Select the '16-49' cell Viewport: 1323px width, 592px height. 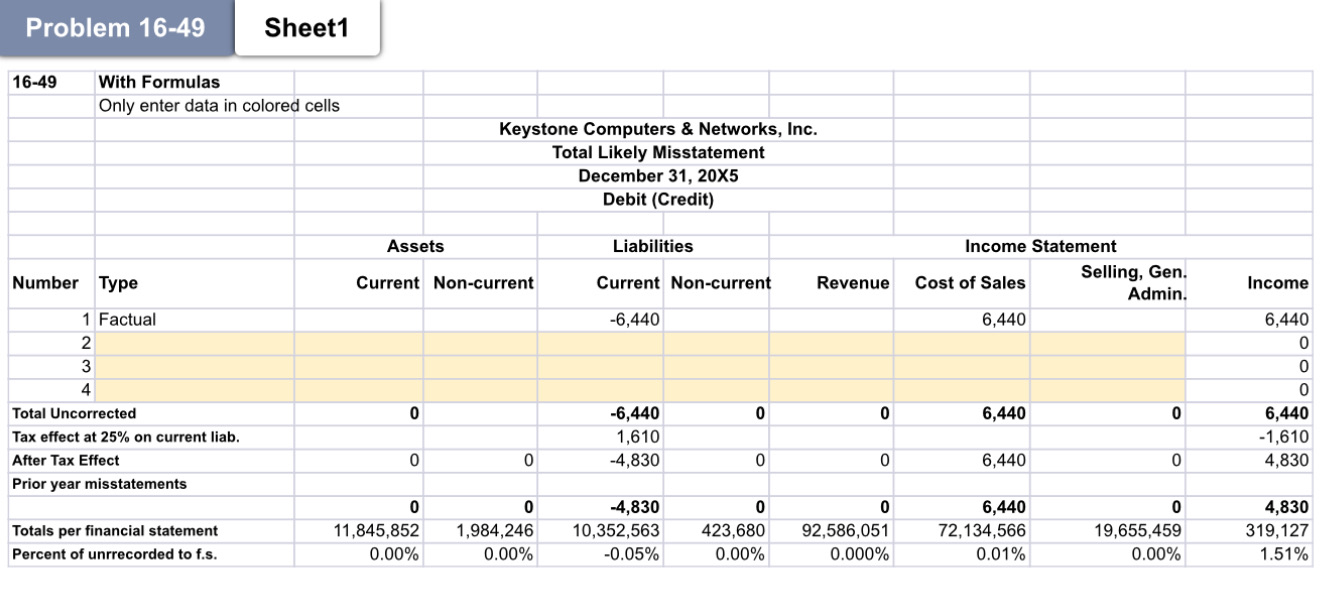click(x=52, y=82)
